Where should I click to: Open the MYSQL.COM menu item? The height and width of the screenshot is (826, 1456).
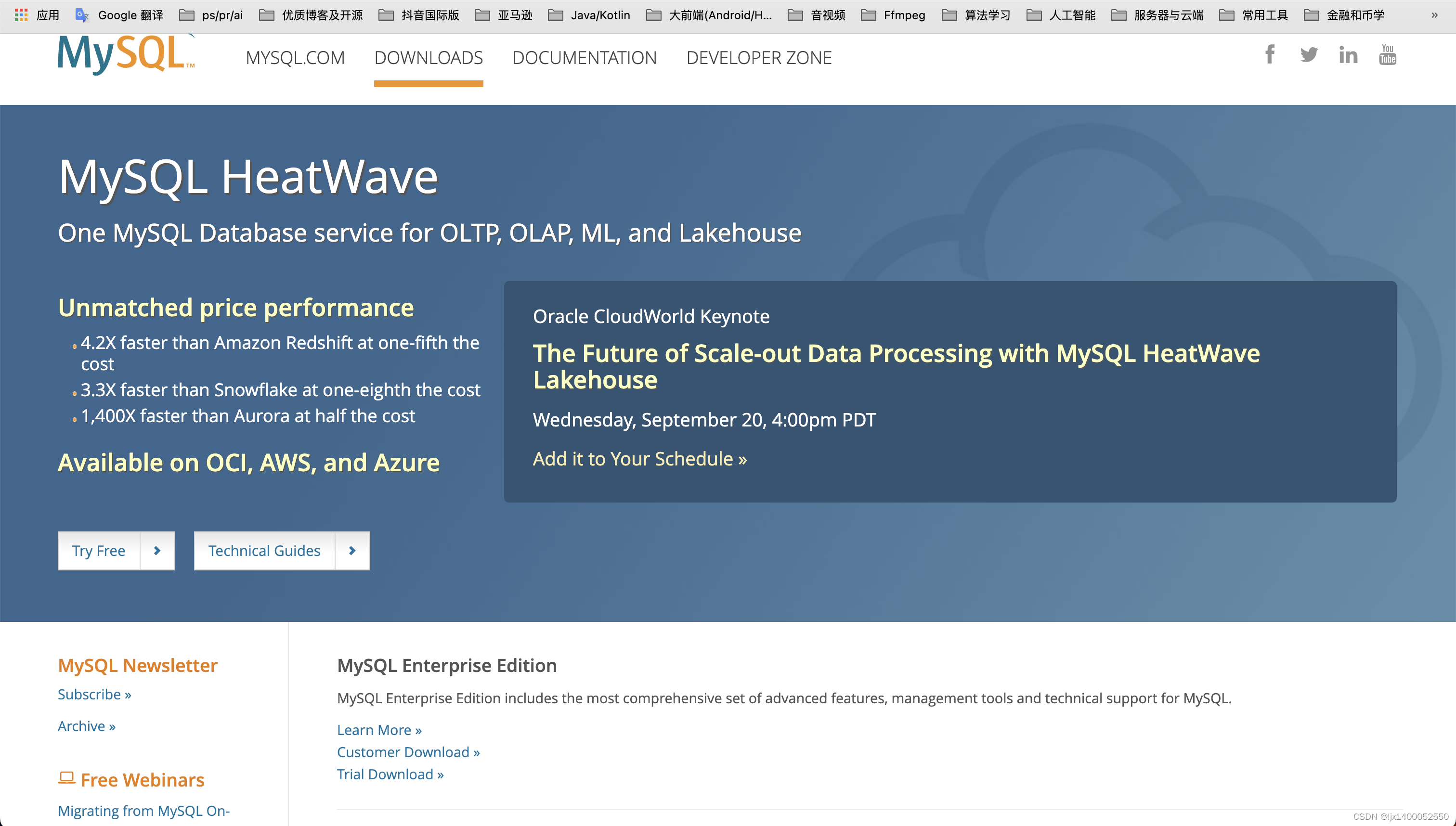296,57
